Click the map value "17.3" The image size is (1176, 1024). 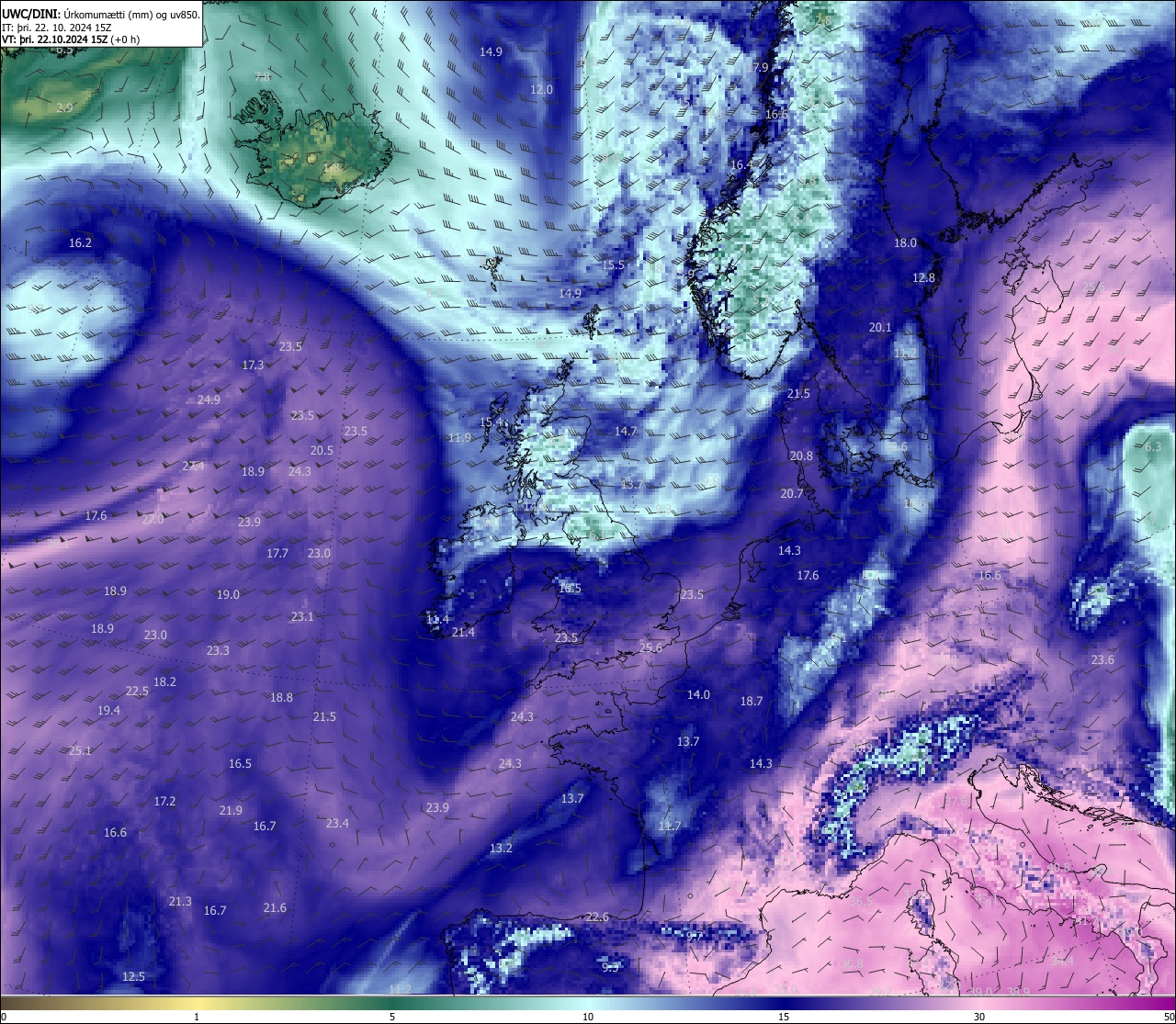coord(253,365)
